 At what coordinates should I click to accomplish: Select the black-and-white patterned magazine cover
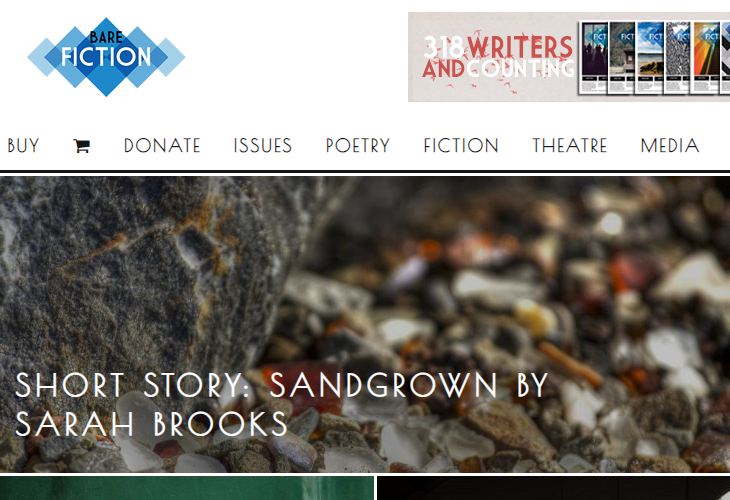[x=678, y=58]
